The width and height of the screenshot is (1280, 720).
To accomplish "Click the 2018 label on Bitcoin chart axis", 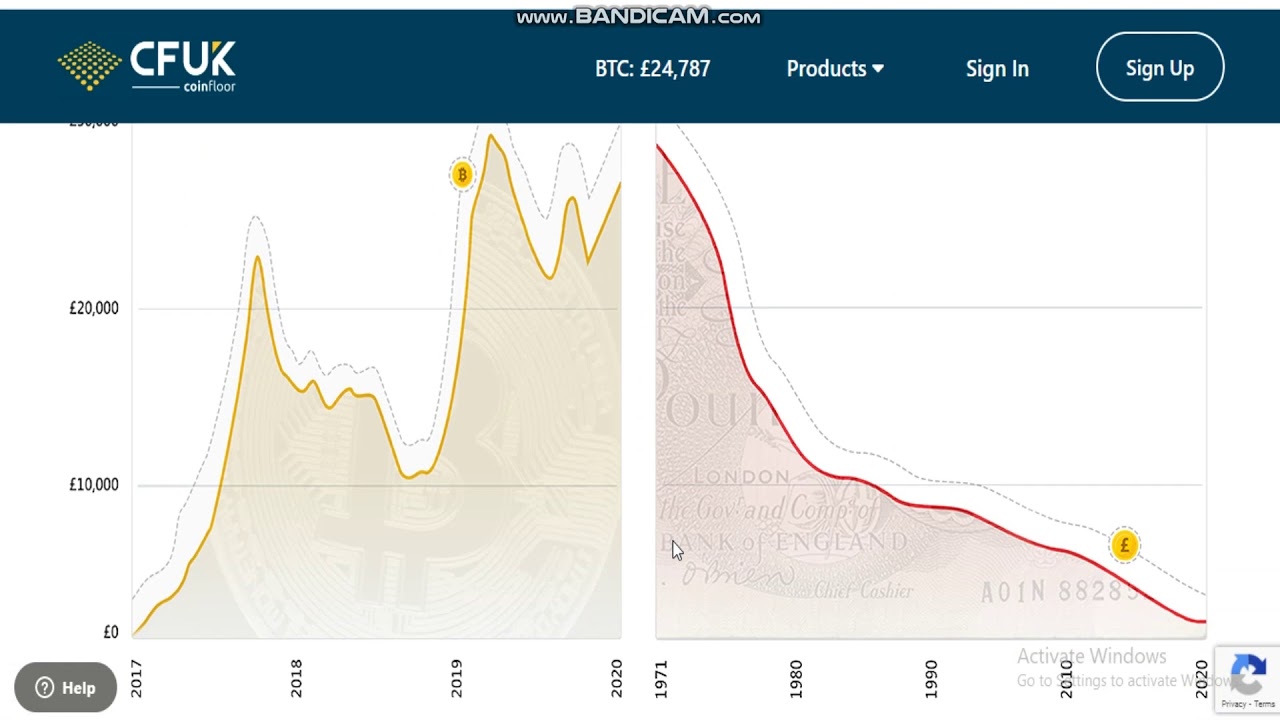I will tap(296, 678).
